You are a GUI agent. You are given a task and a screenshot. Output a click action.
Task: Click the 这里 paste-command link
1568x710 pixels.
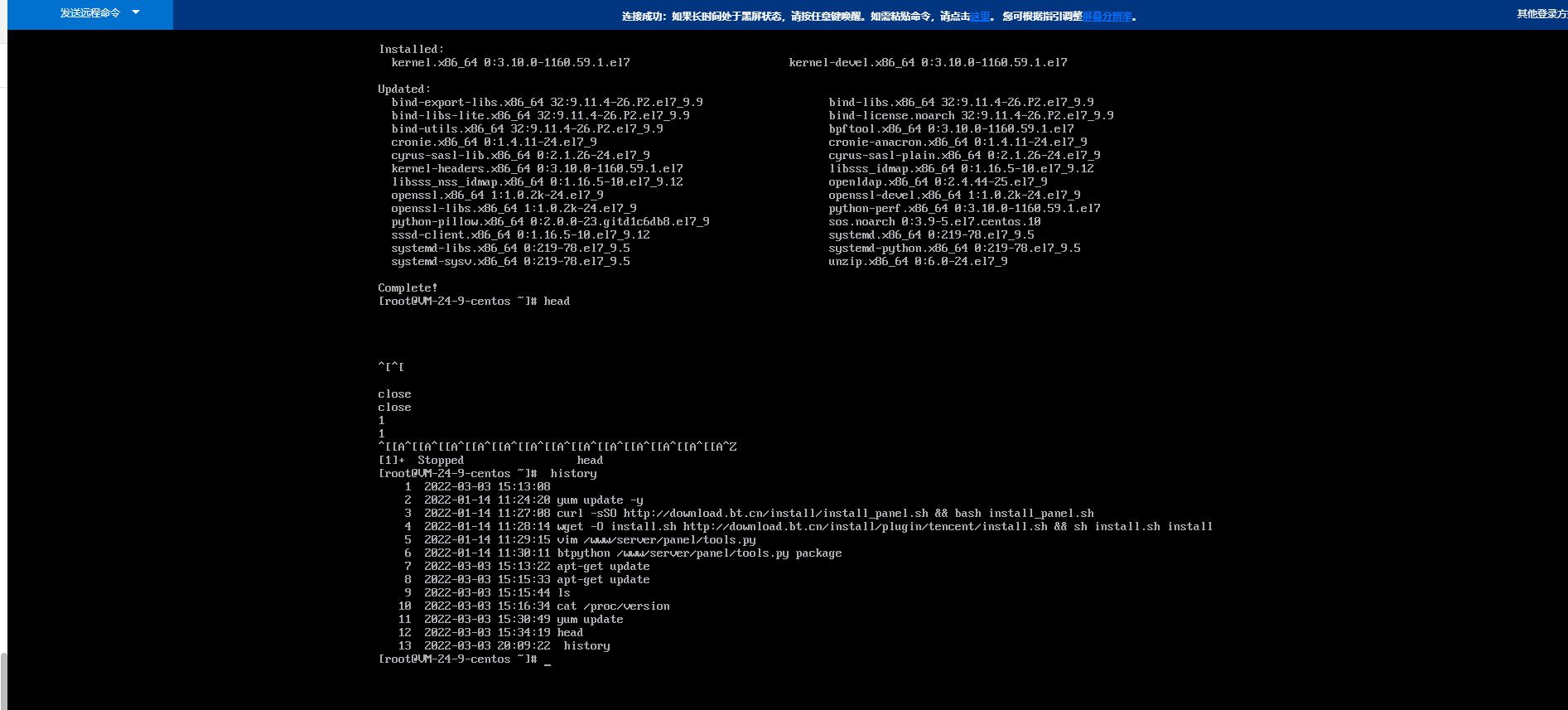[x=980, y=17]
